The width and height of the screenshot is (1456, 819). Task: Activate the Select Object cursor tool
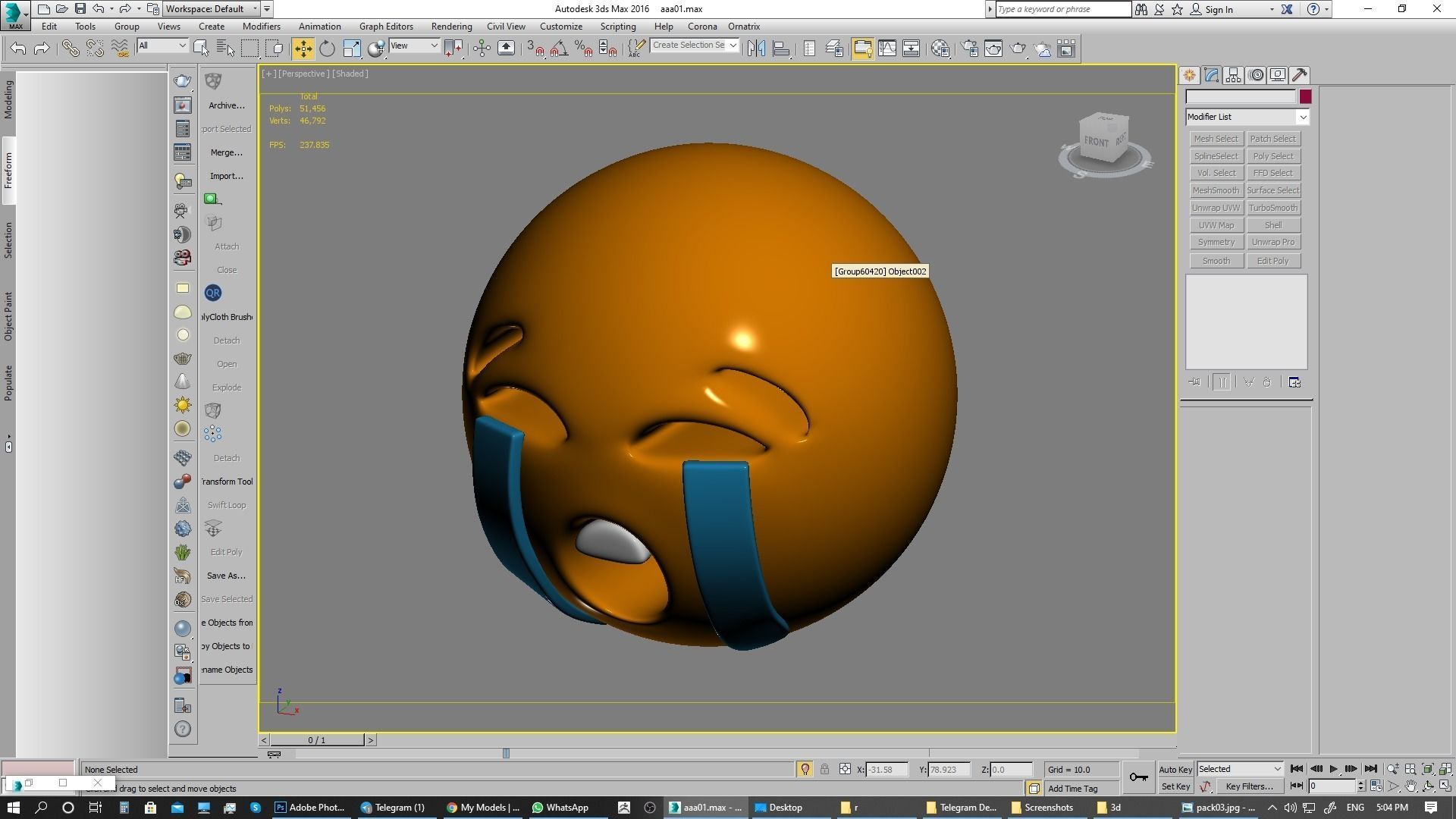[x=201, y=49]
